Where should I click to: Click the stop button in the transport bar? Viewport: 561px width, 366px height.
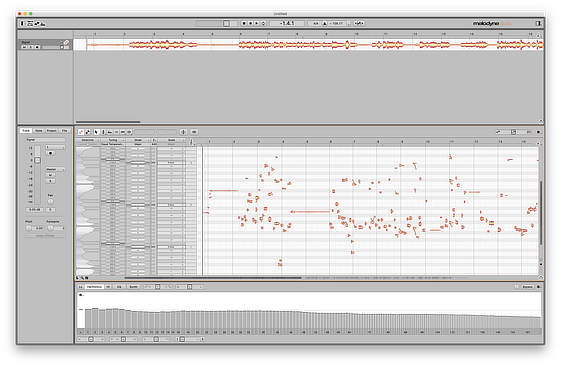coord(244,23)
